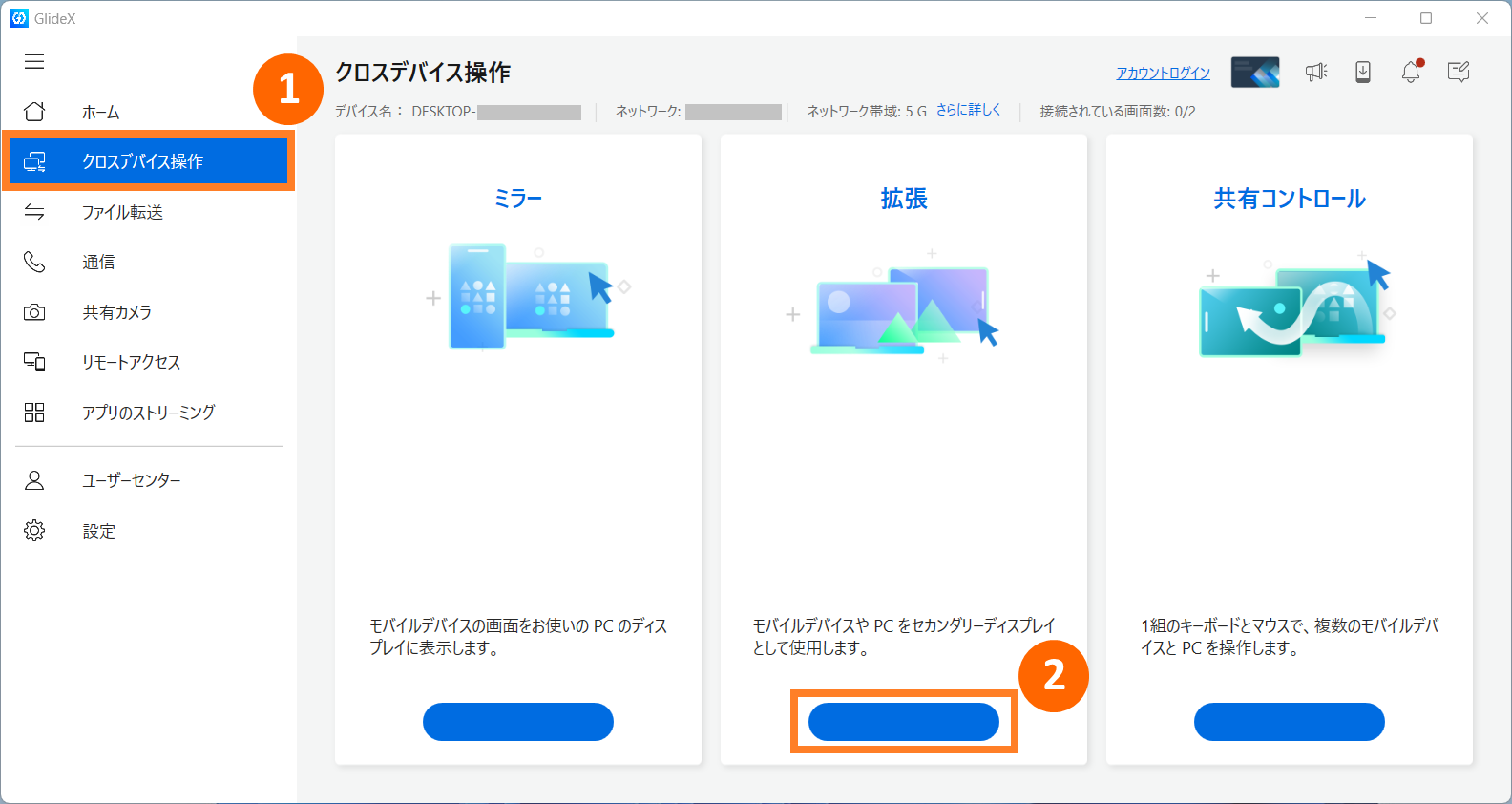
Task: Click the さらに詳しく link
Action: tap(968, 110)
